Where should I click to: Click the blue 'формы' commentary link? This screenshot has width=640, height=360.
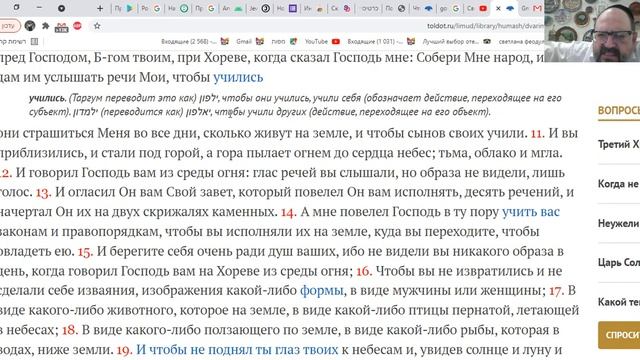click(322, 290)
